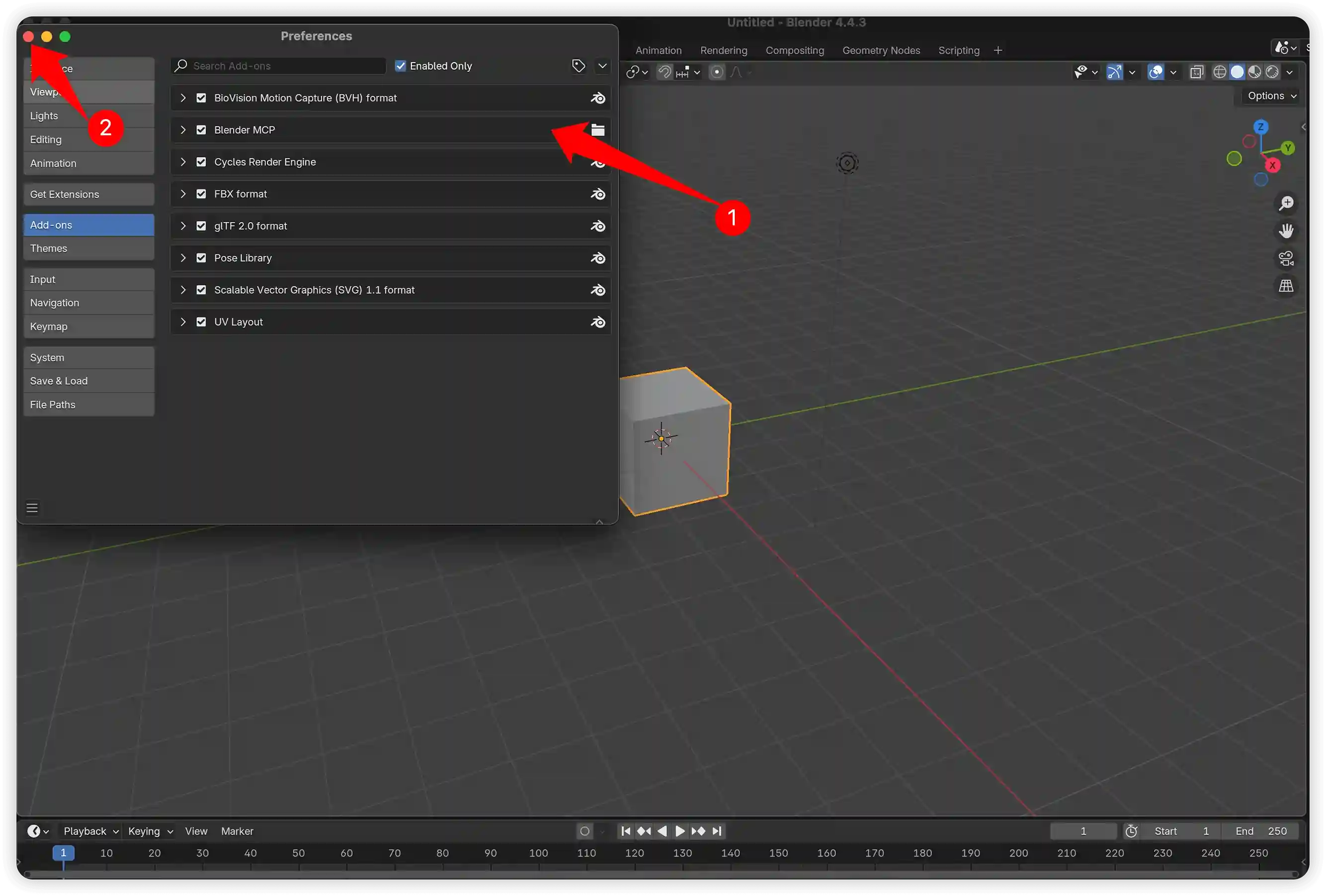
Task: Play animation forward
Action: (679, 831)
